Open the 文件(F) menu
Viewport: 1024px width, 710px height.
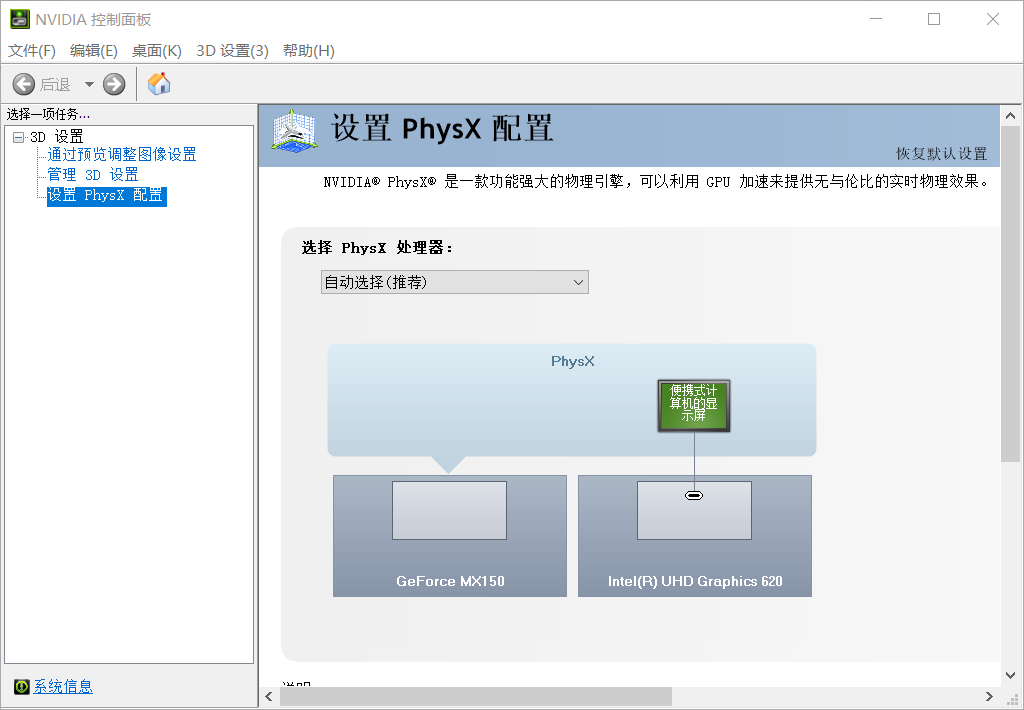point(30,50)
